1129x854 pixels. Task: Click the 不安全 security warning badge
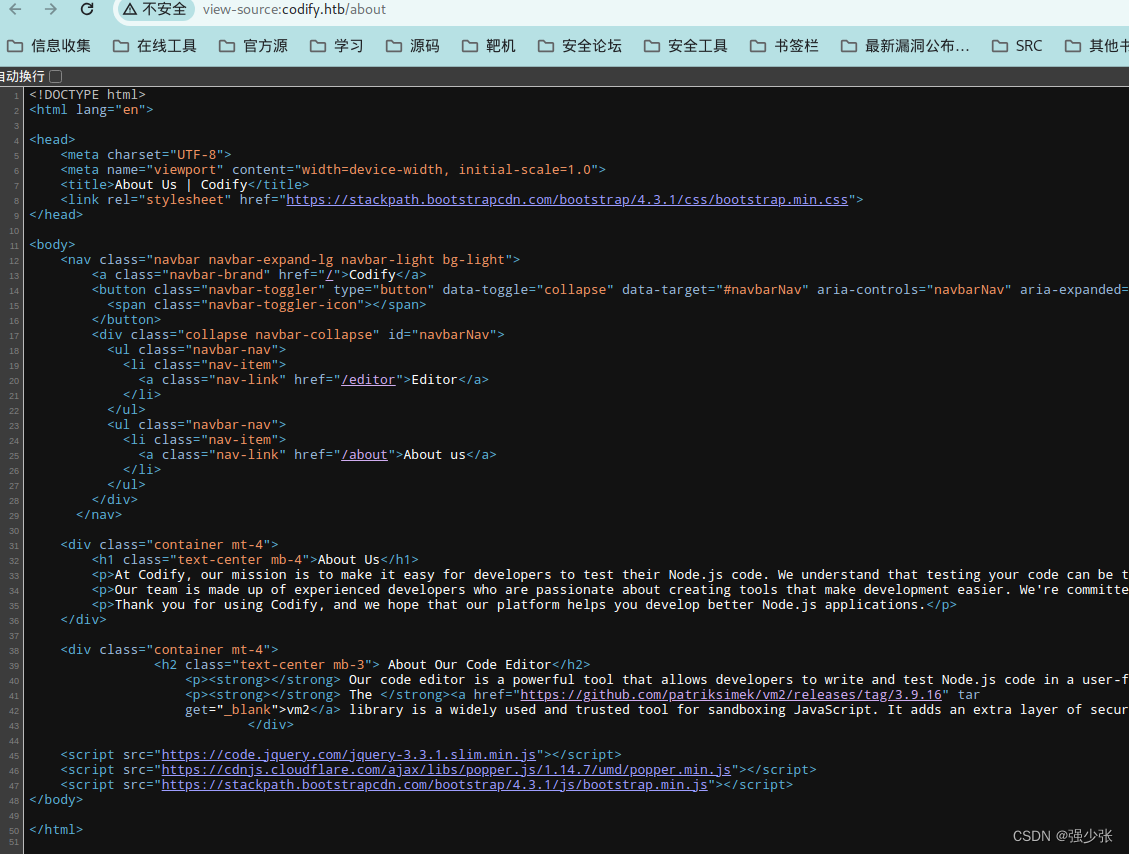point(155,9)
